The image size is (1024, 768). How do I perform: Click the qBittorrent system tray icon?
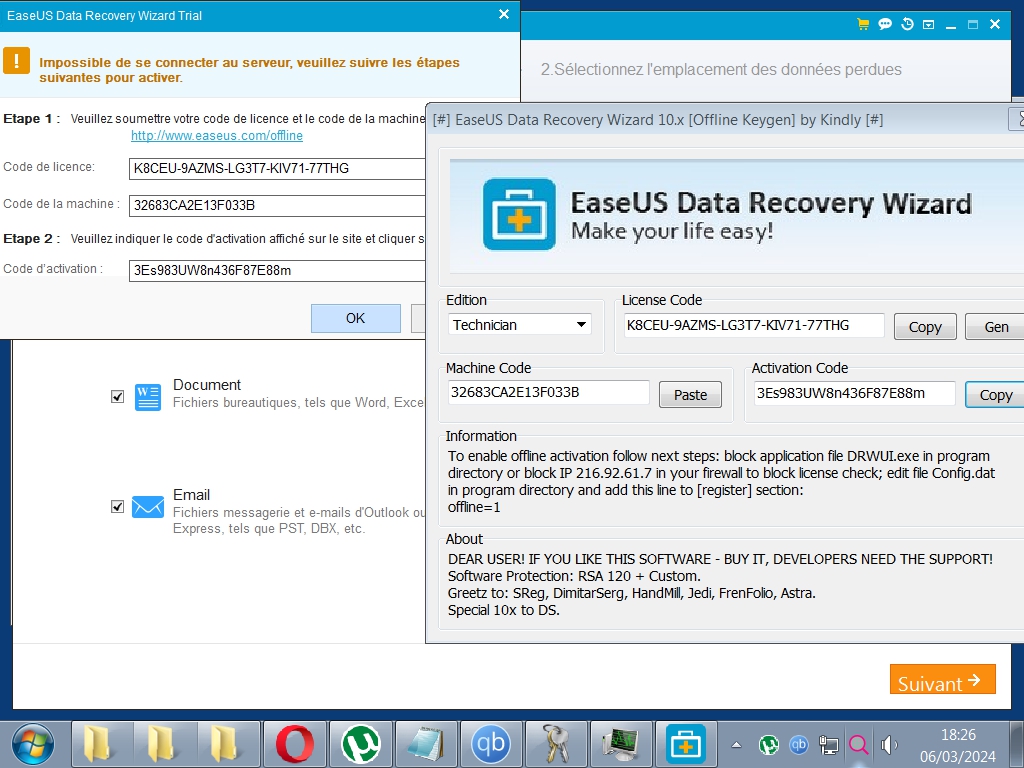point(799,744)
